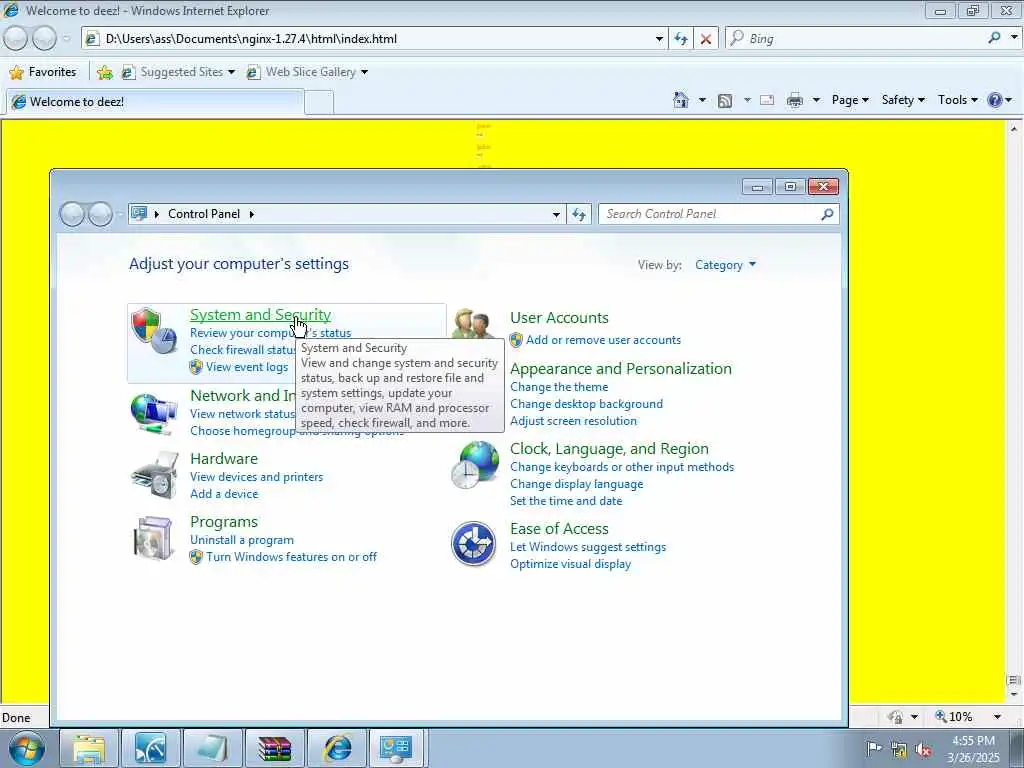Stop loading page in Internet Explorer
Image resolution: width=1024 pixels, height=768 pixels.
[706, 39]
